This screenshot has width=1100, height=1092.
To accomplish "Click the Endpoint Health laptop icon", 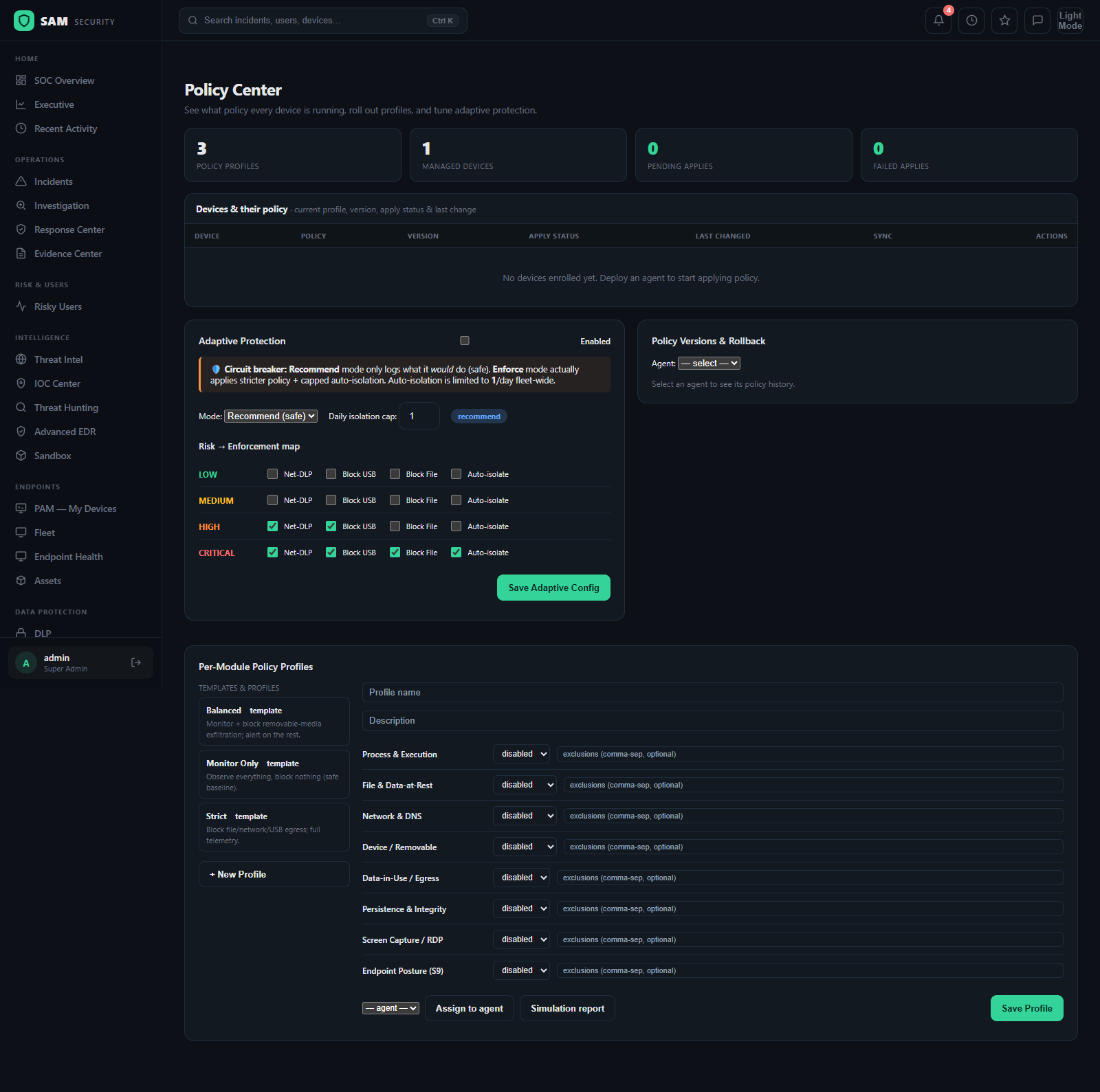I will coord(21,557).
